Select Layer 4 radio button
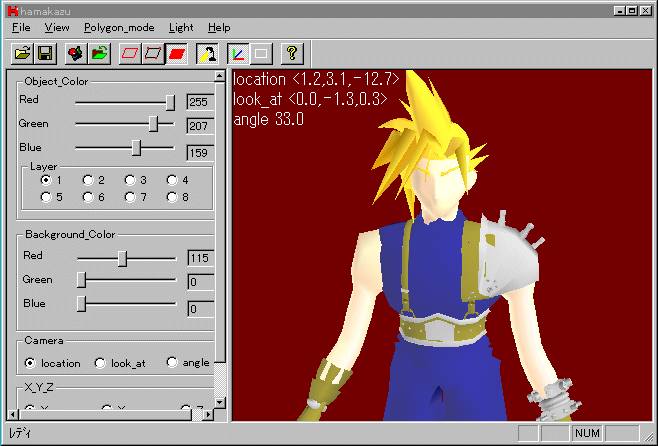This screenshot has height=446, width=658. pos(172,180)
